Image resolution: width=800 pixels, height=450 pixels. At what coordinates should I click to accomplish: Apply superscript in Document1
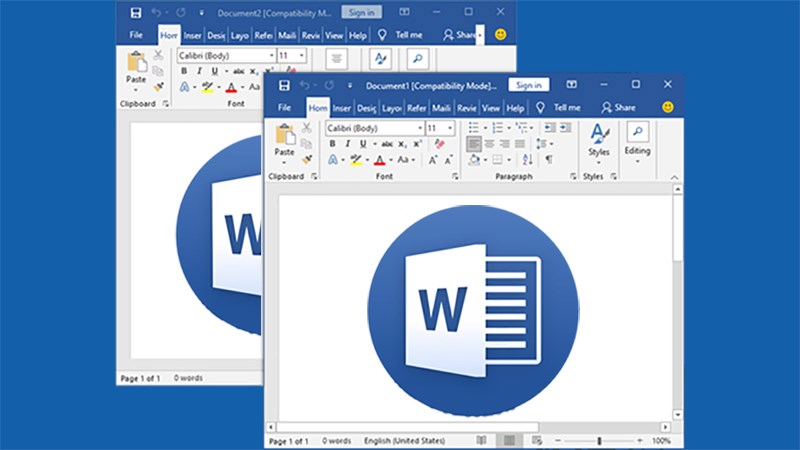coord(417,144)
